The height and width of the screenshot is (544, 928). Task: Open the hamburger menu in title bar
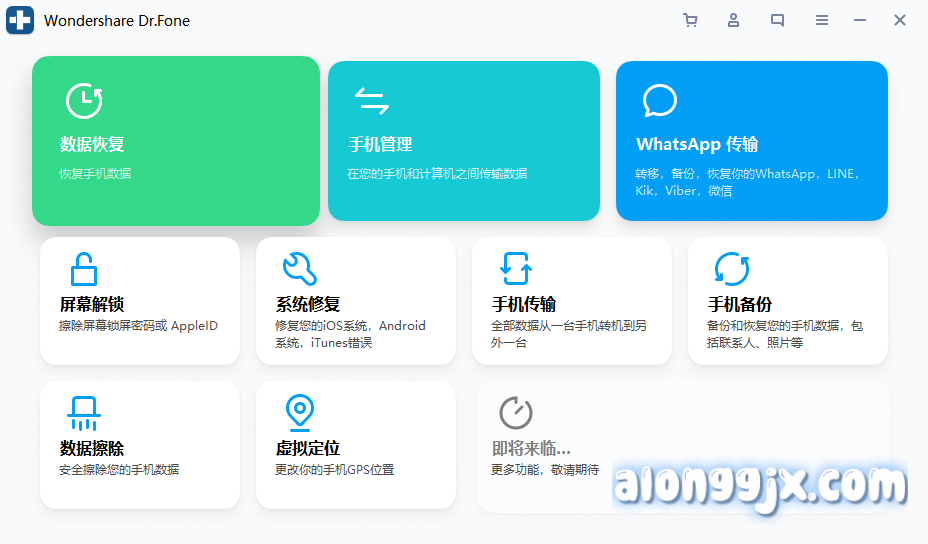(821, 20)
